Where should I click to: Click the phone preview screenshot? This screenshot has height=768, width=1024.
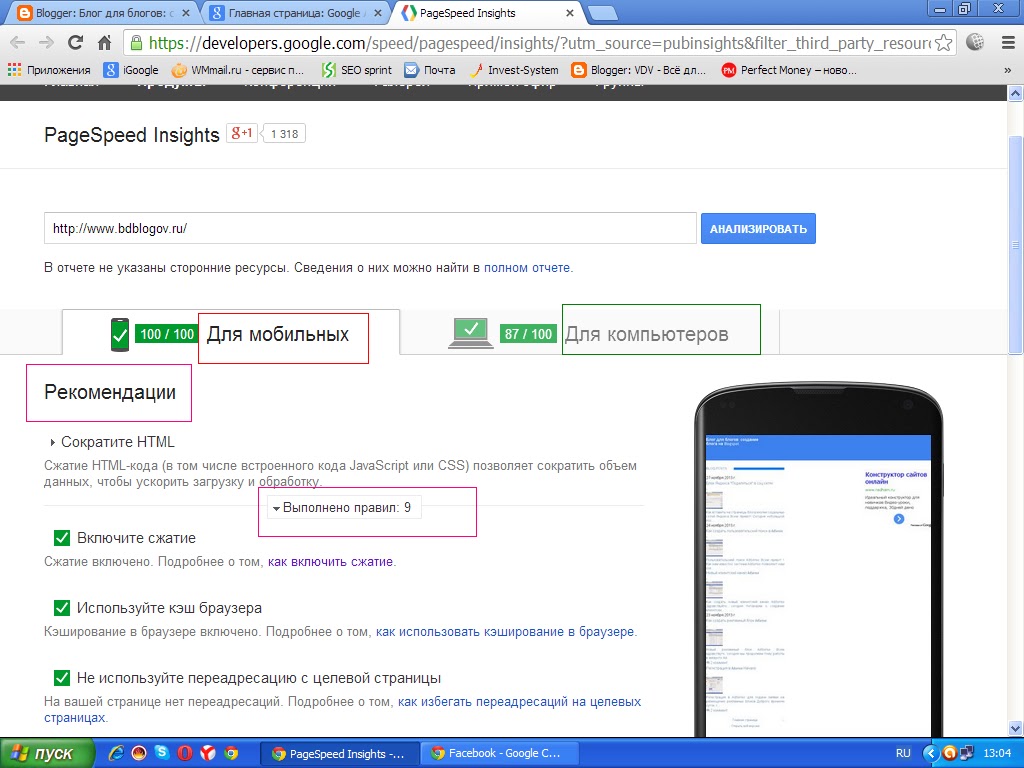tap(818, 584)
